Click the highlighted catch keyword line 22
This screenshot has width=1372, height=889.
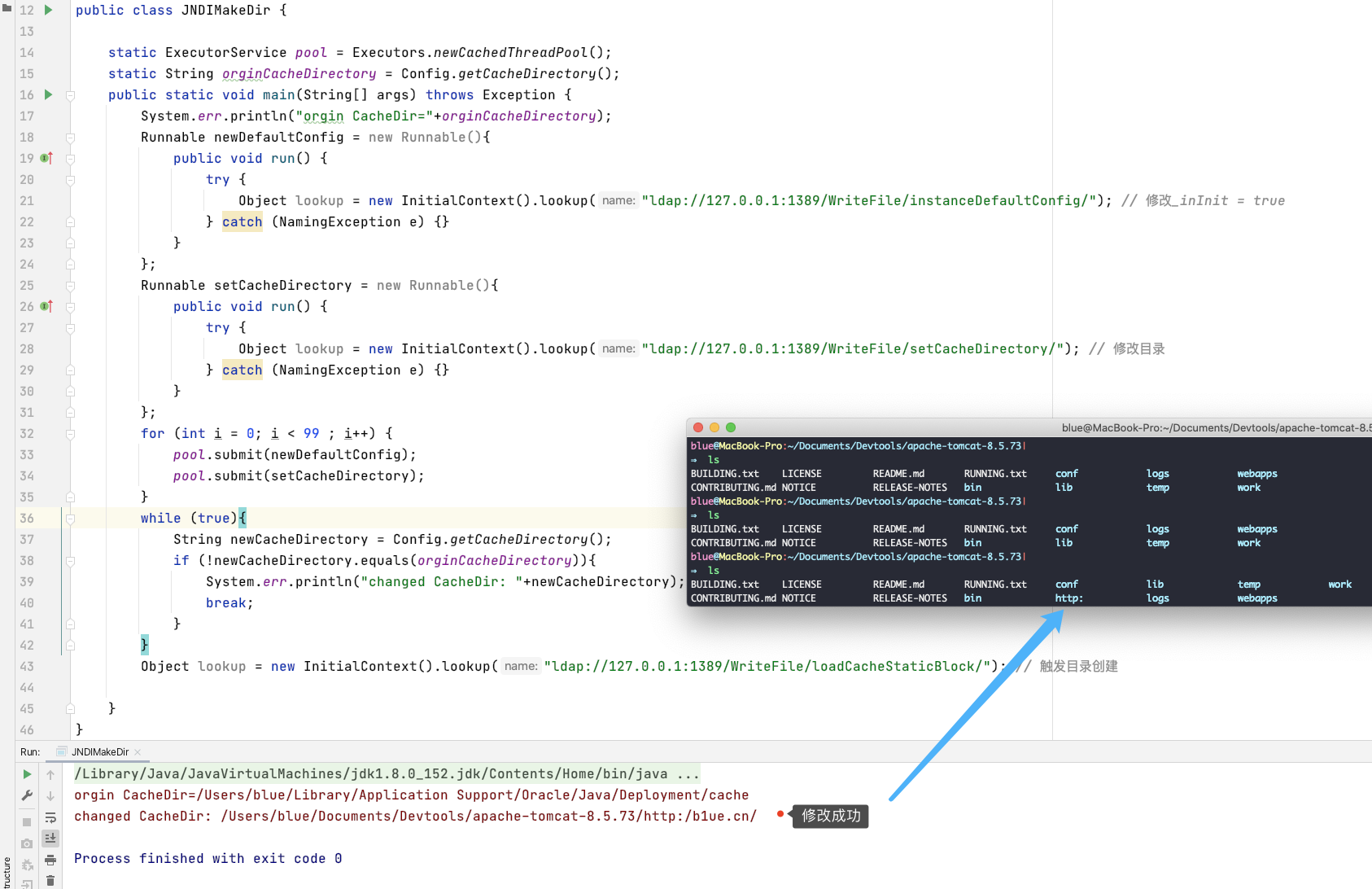243,221
